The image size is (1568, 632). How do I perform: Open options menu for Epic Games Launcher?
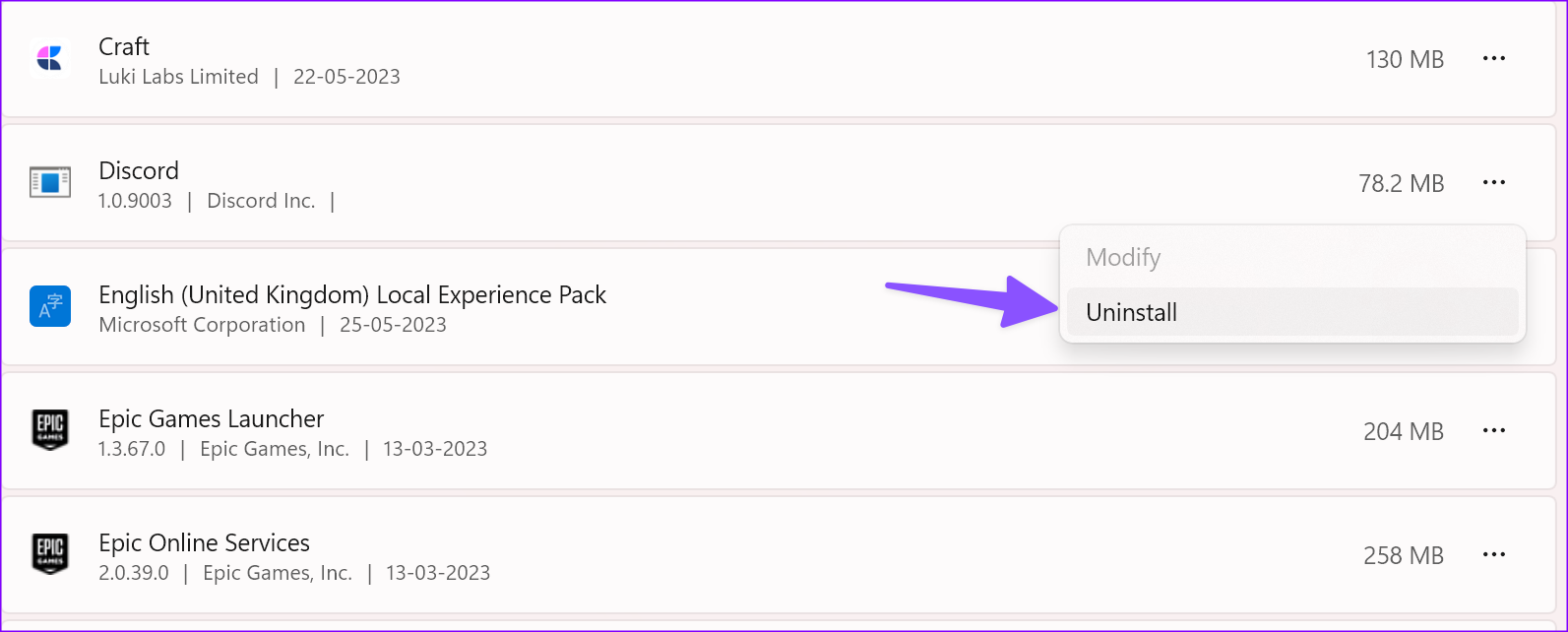coord(1494,430)
